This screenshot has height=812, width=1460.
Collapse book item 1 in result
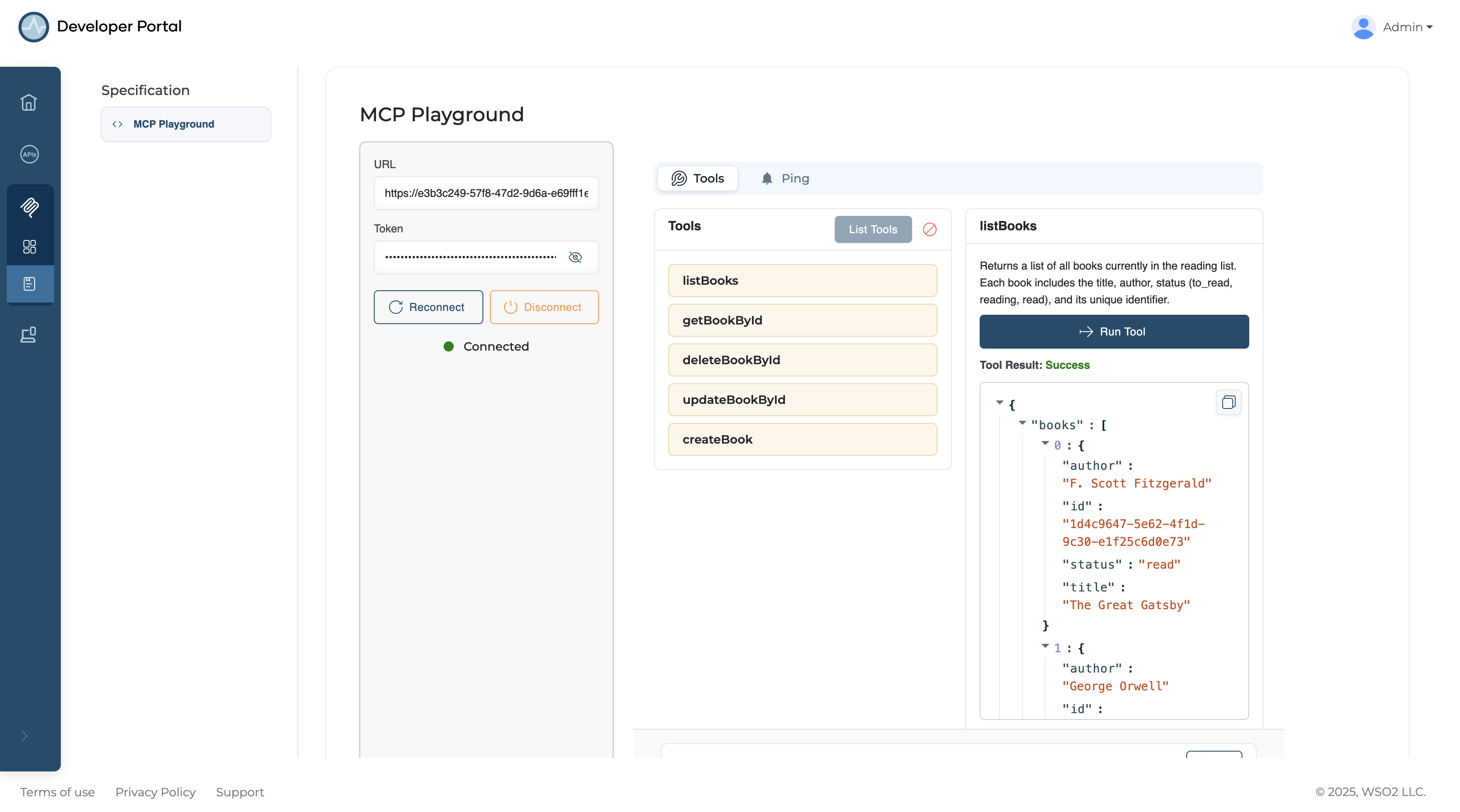[x=1045, y=646]
